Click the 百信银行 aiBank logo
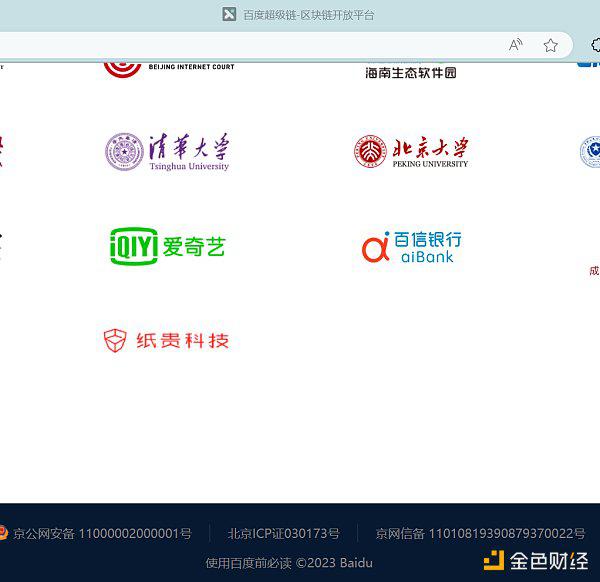Screen dimensions: 600x582 [x=411, y=247]
